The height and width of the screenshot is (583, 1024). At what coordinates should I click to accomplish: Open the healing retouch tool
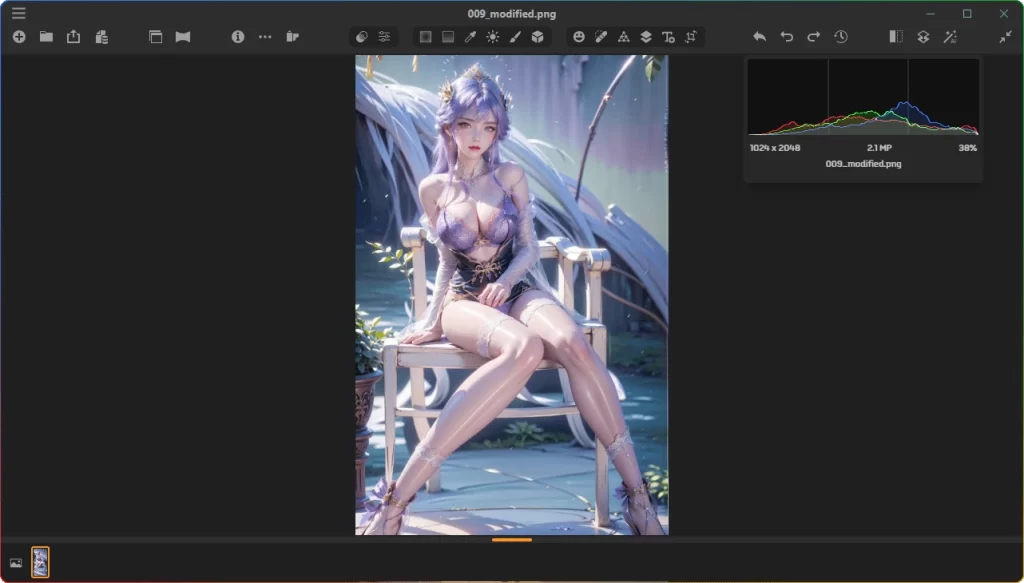click(x=600, y=37)
